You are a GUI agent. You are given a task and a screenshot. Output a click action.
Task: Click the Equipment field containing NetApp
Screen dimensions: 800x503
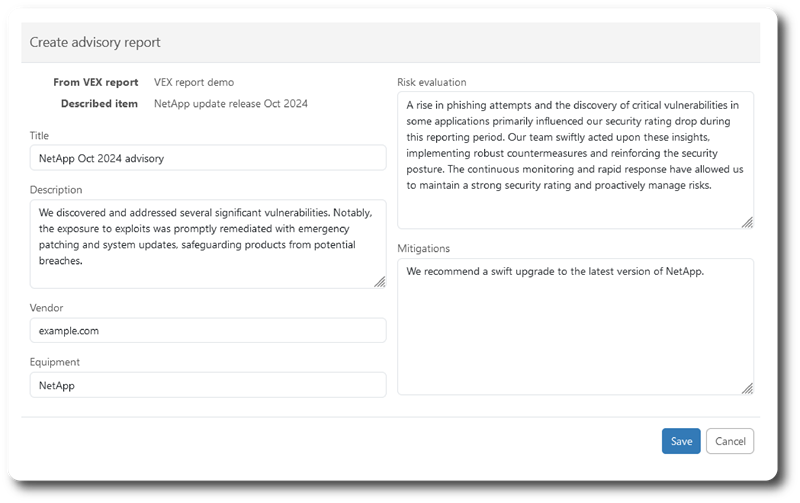pyautogui.click(x=208, y=385)
